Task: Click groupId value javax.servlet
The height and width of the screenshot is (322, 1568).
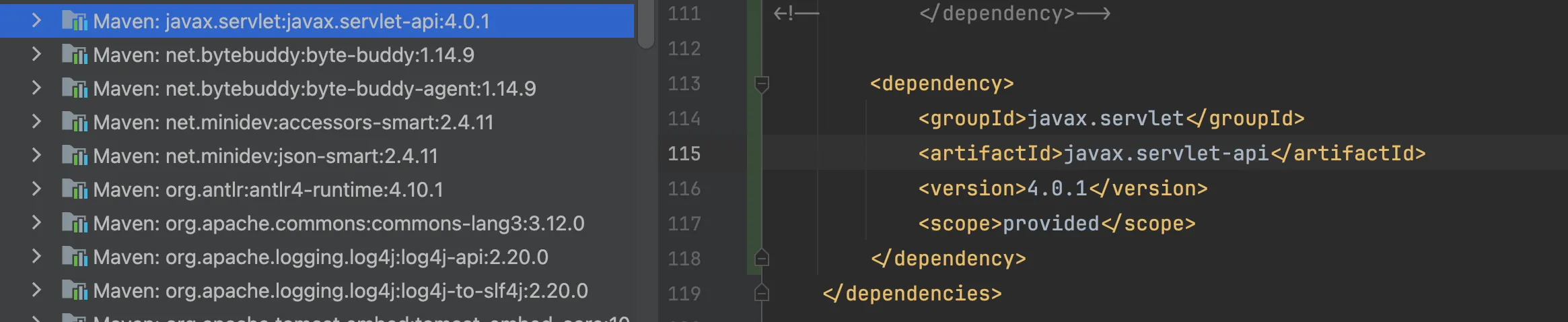Action: click(1105, 119)
